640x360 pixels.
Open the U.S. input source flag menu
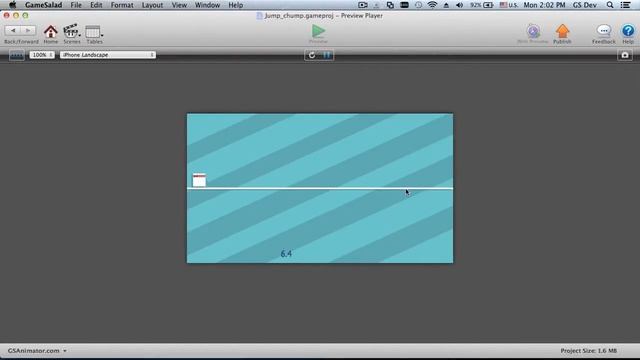[x=509, y=5]
